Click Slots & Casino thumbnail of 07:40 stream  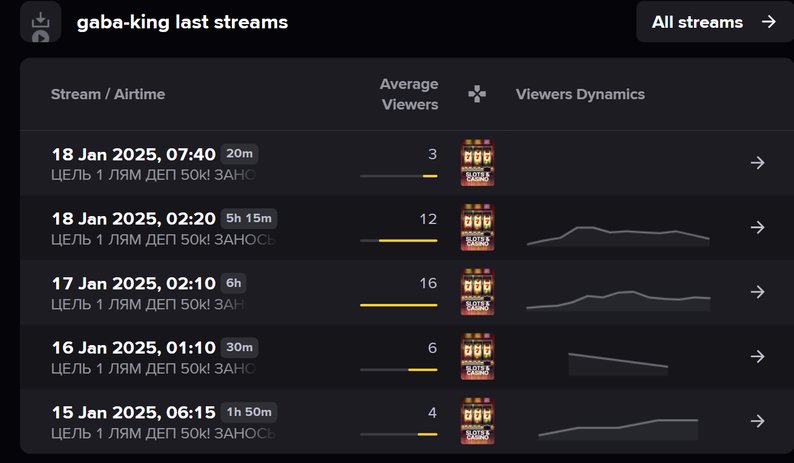coord(478,163)
